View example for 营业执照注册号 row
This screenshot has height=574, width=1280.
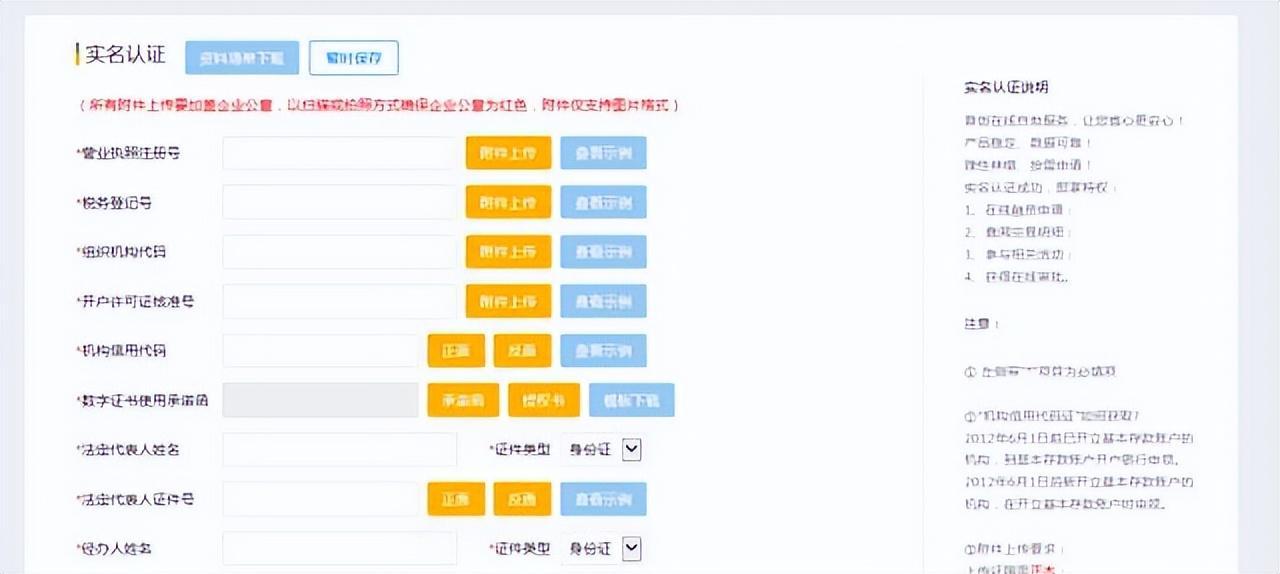pos(603,153)
